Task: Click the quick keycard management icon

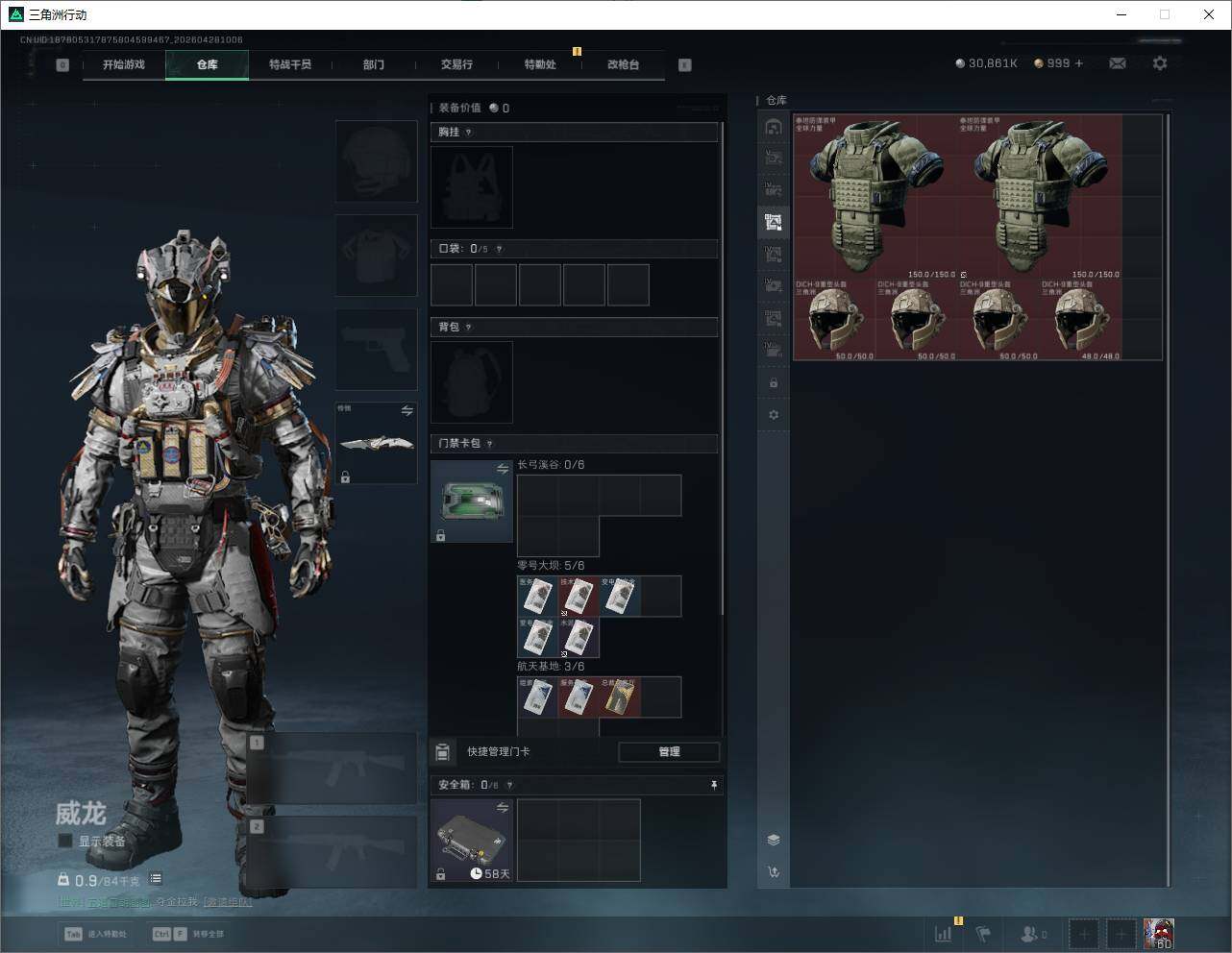Action: pos(443,751)
